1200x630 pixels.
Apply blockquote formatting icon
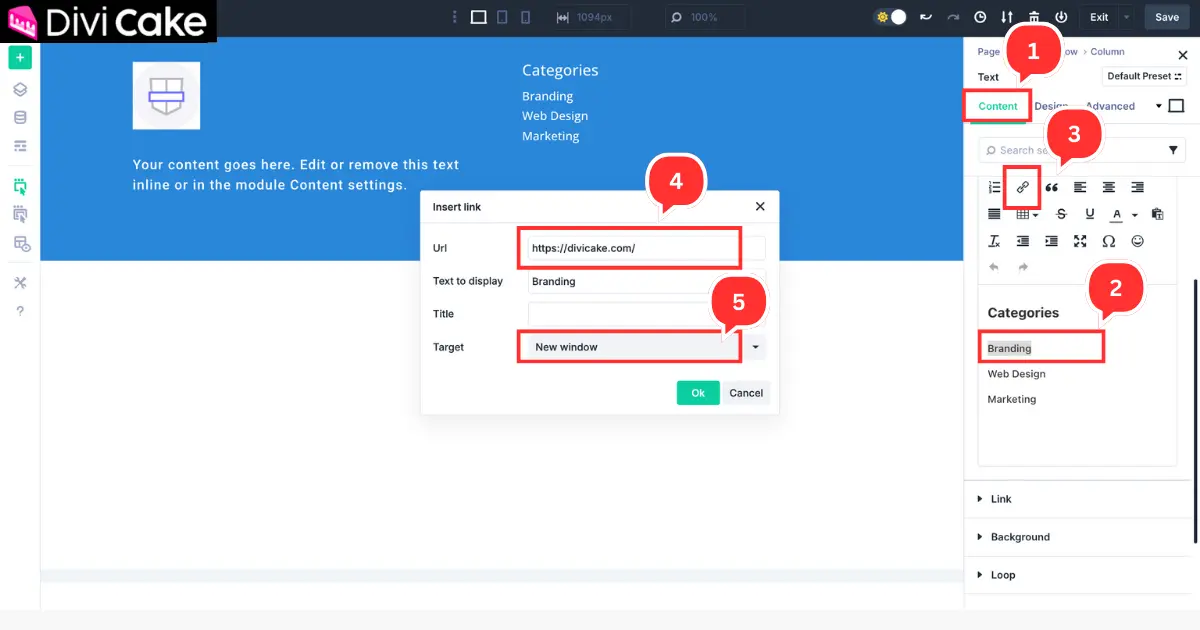coord(1051,187)
